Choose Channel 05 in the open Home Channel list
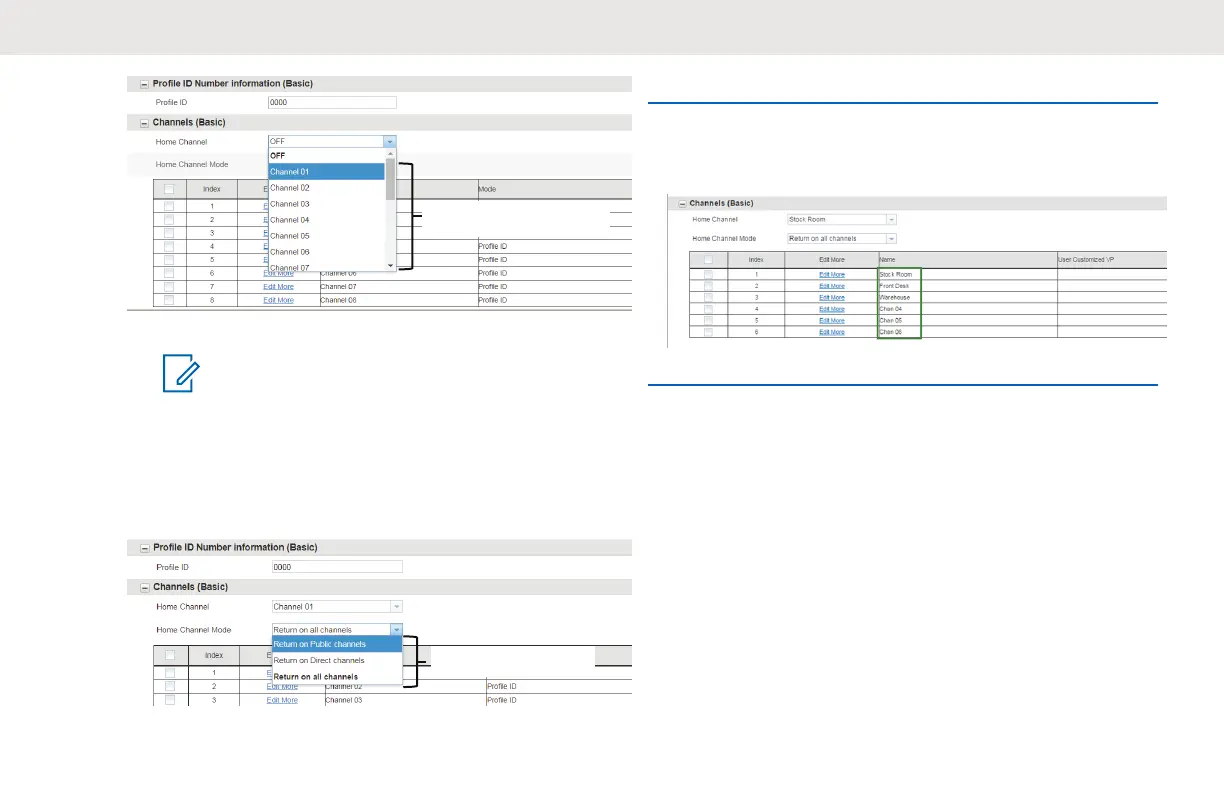Viewport: 1224px width, 792px height. click(x=326, y=236)
